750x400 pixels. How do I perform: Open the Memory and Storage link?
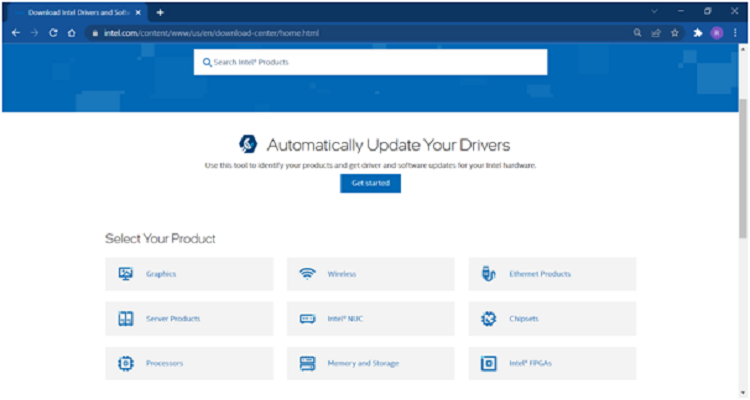click(363, 364)
